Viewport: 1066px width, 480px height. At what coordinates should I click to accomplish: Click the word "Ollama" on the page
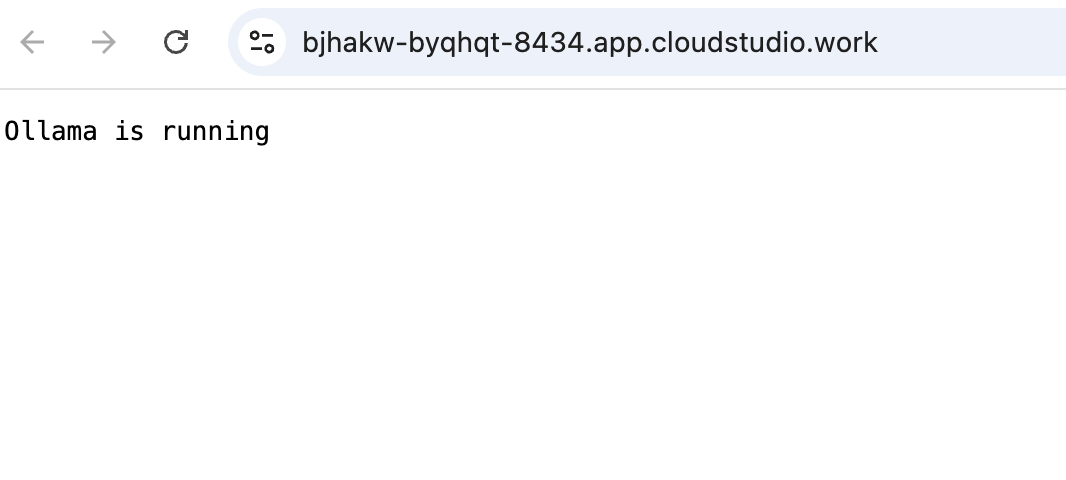51,131
